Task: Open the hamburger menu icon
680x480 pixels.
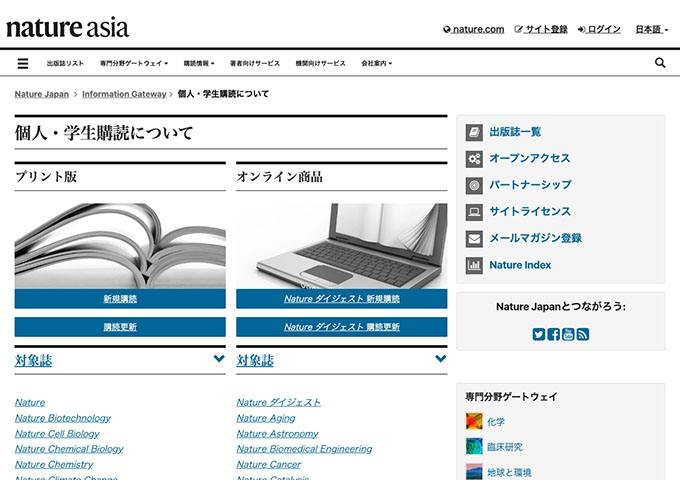Action: (23, 63)
